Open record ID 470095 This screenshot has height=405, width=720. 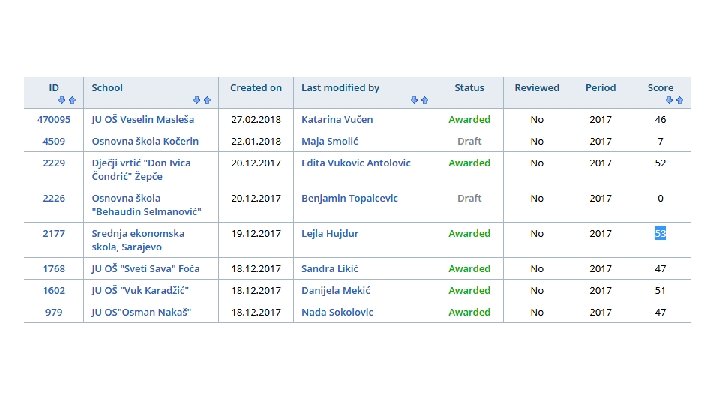(x=54, y=119)
